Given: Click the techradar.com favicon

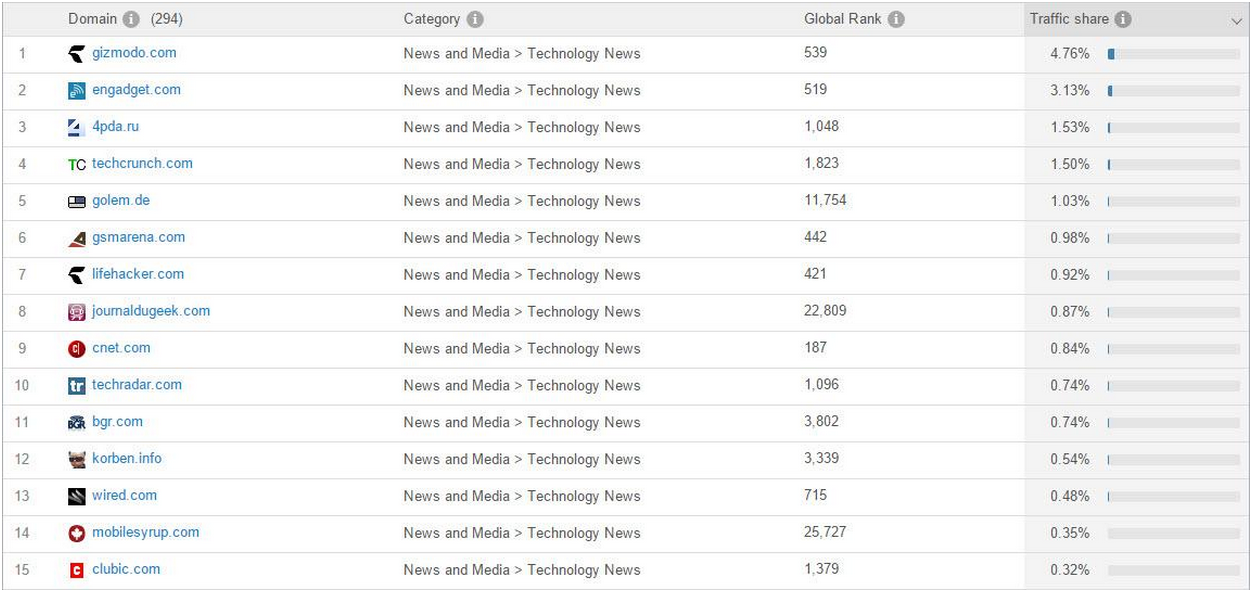Looking at the screenshot, I should pyautogui.click(x=77, y=386).
